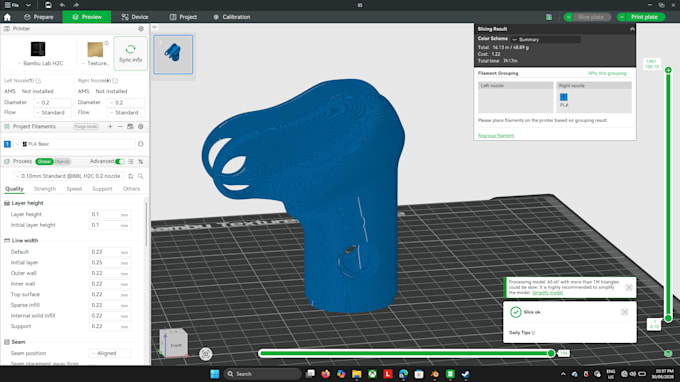Screen dimensions: 680x382
Task: Open Steam from the taskbar
Action: (465, 374)
